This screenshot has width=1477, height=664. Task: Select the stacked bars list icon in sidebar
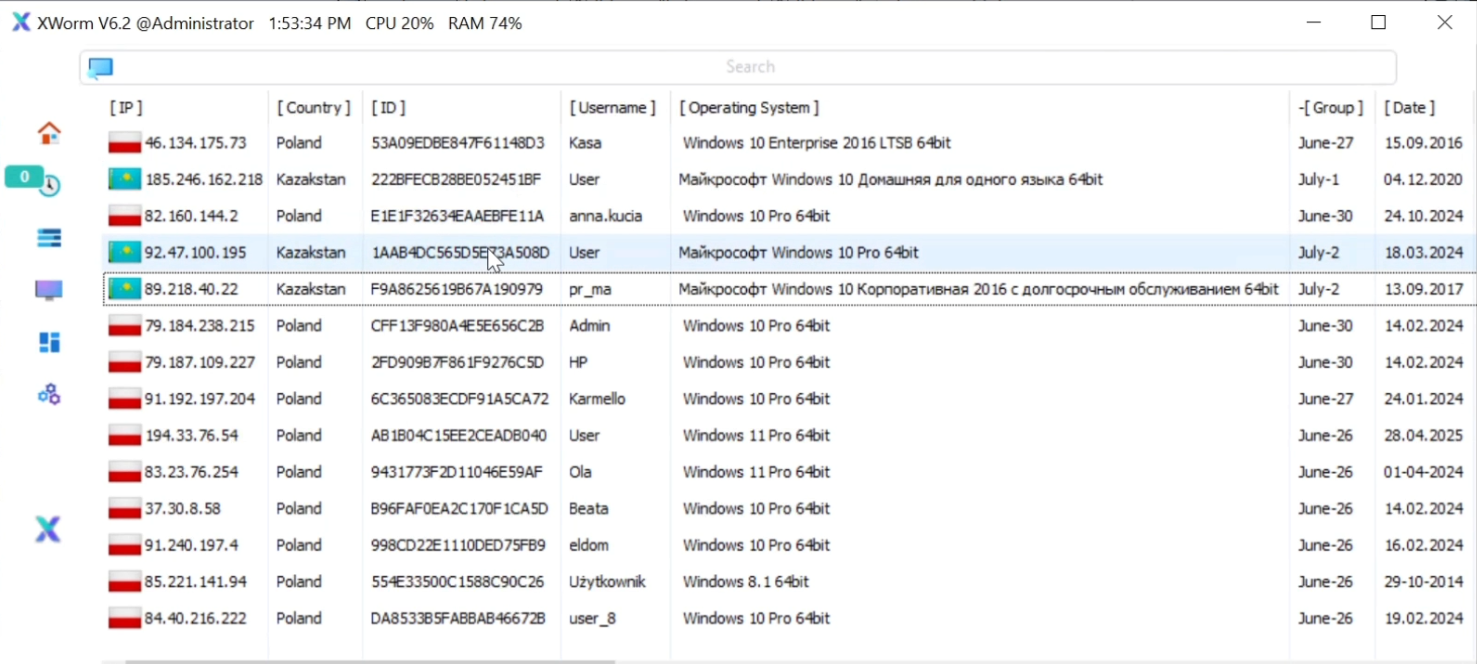point(49,238)
